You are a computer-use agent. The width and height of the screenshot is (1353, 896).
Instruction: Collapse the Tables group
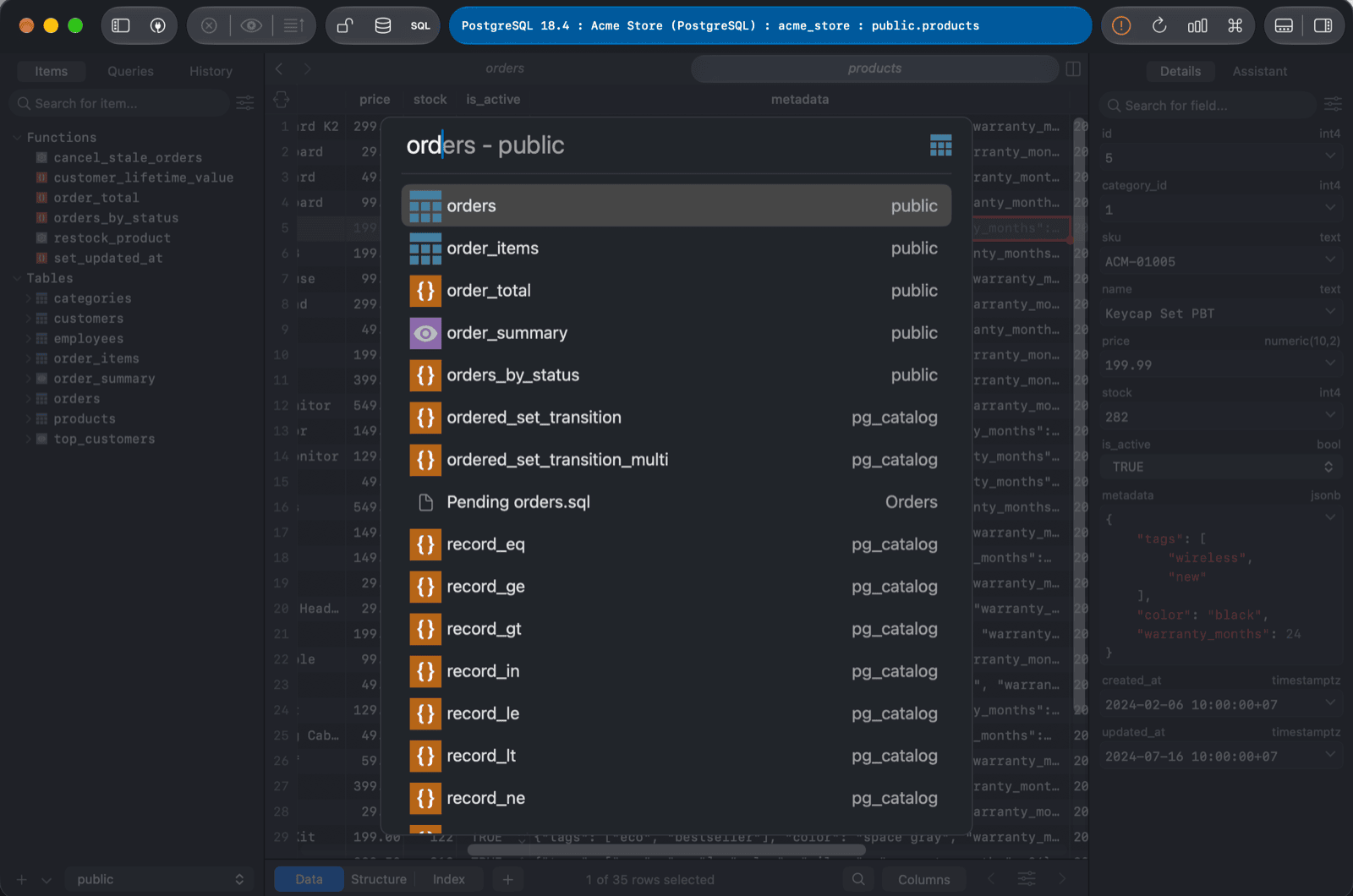pos(17,278)
